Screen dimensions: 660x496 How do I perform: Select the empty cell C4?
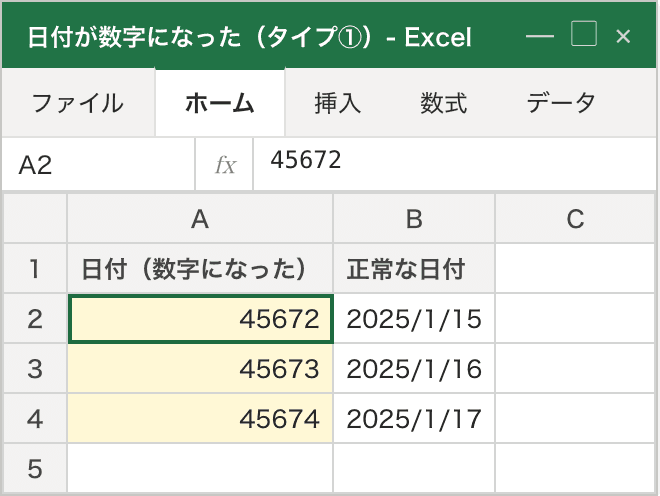(x=576, y=418)
